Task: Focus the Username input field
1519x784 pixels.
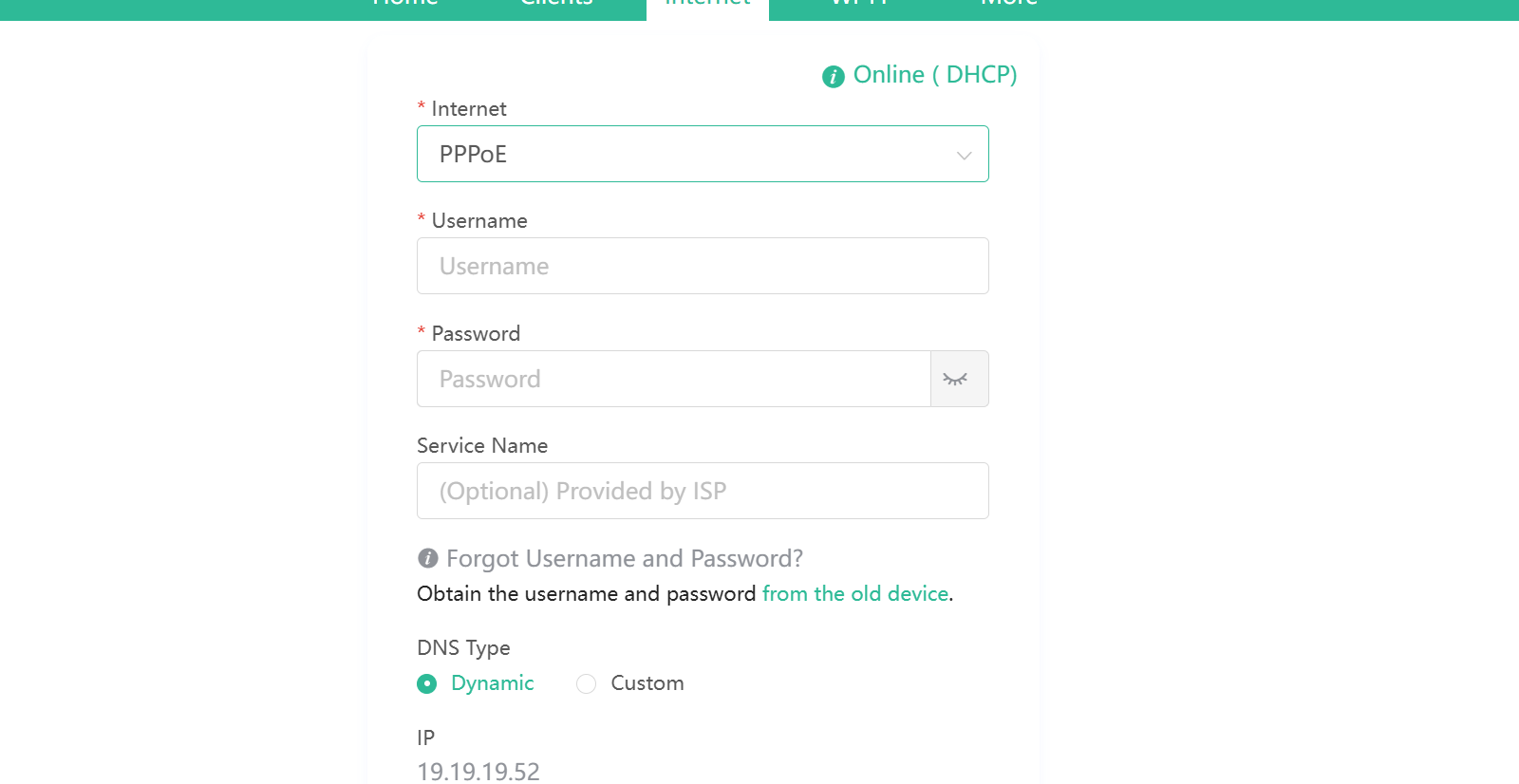Action: pyautogui.click(x=702, y=266)
